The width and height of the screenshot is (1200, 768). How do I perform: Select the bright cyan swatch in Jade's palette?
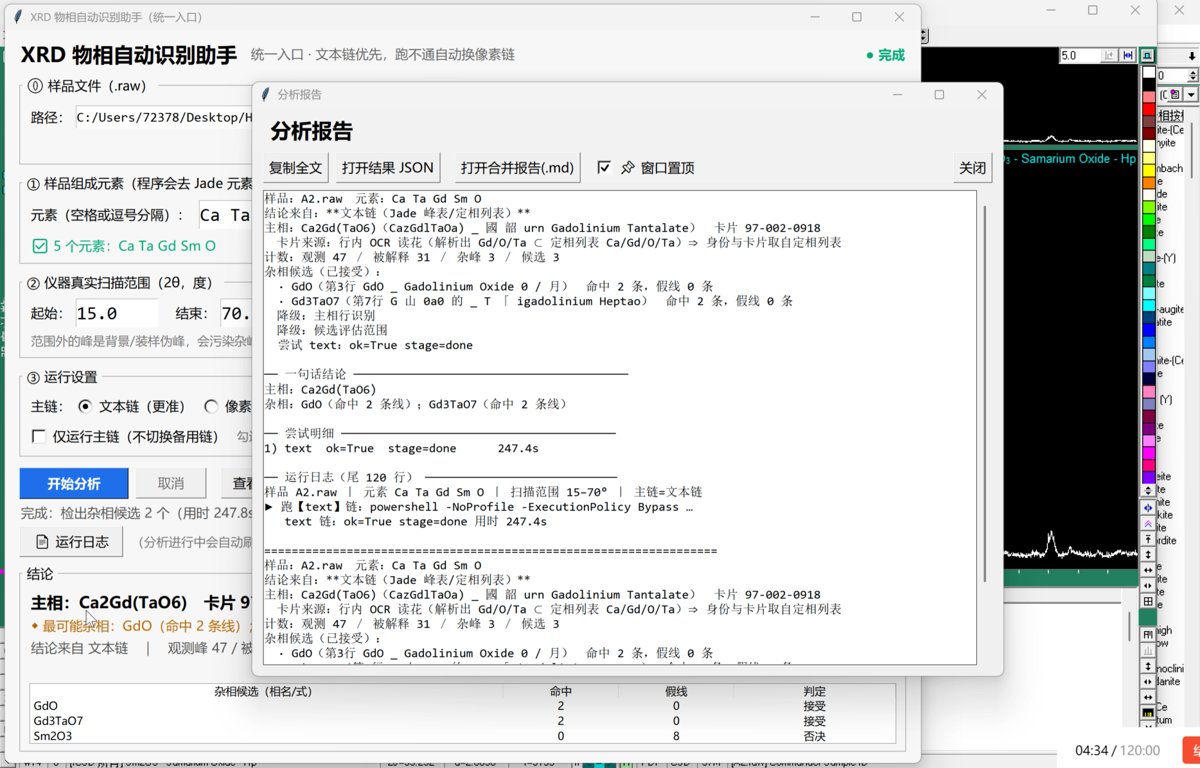(x=1148, y=304)
